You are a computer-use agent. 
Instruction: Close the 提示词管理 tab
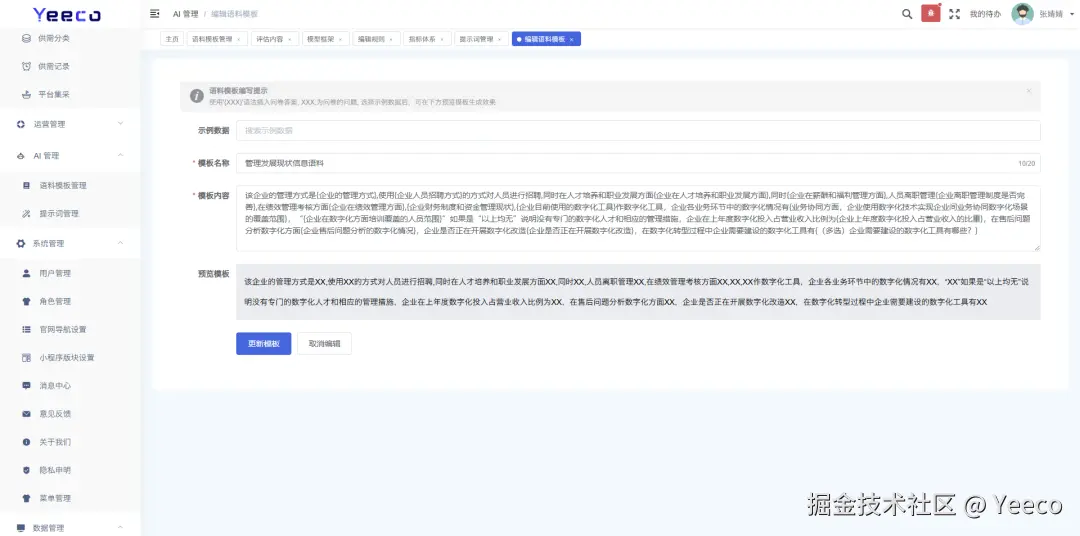coord(499,40)
